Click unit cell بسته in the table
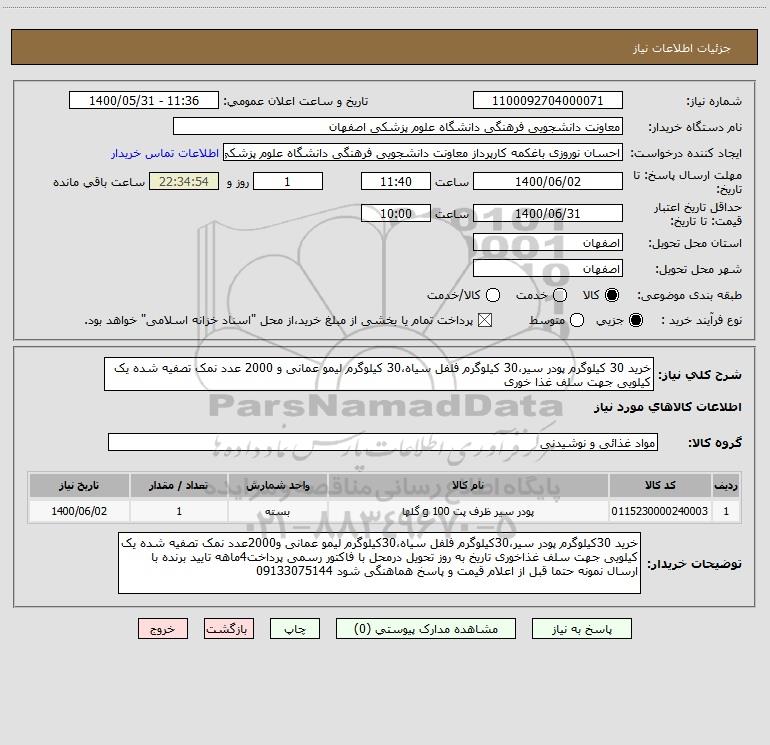 pyautogui.click(x=277, y=511)
